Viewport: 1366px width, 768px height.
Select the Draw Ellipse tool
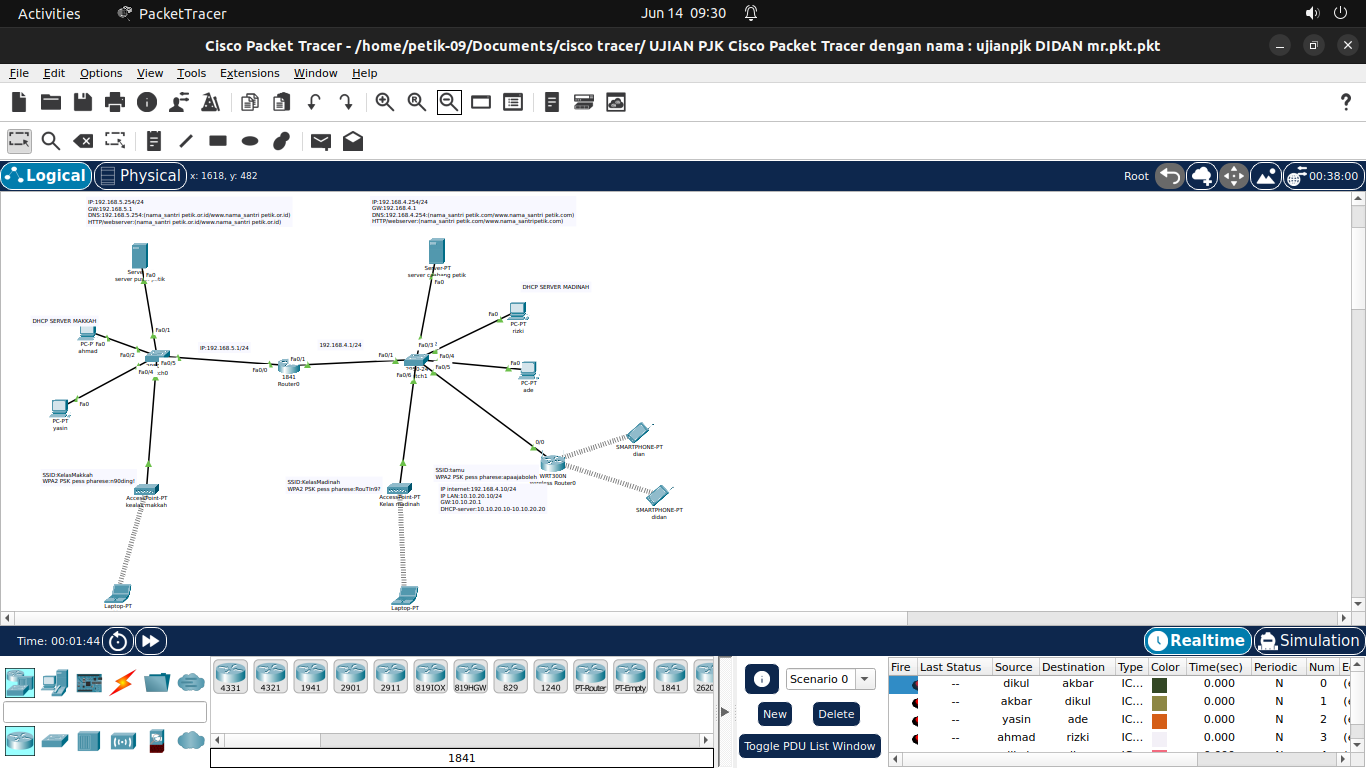click(x=250, y=141)
